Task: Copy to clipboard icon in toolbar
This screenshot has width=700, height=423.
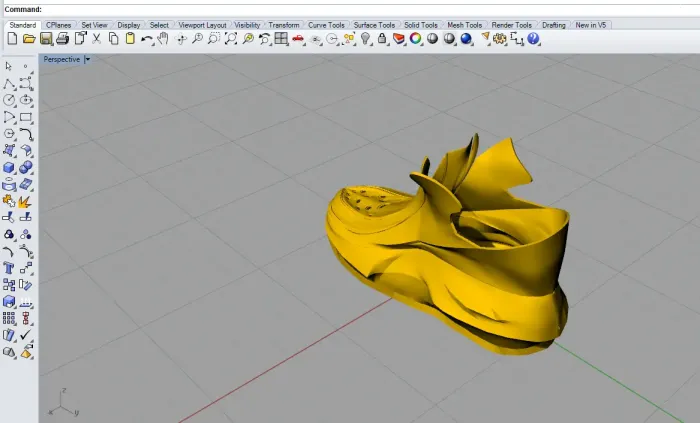Action: pos(113,39)
